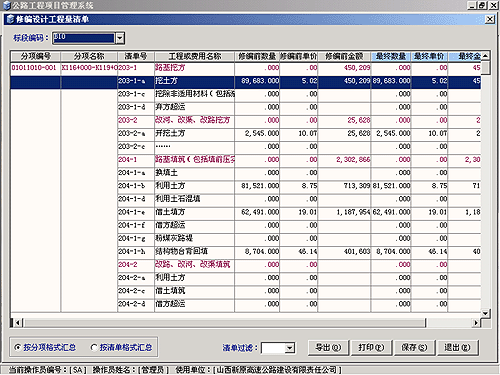The image size is (500, 375).
Task: Select the 204-1 list number cell
Action: point(136,160)
